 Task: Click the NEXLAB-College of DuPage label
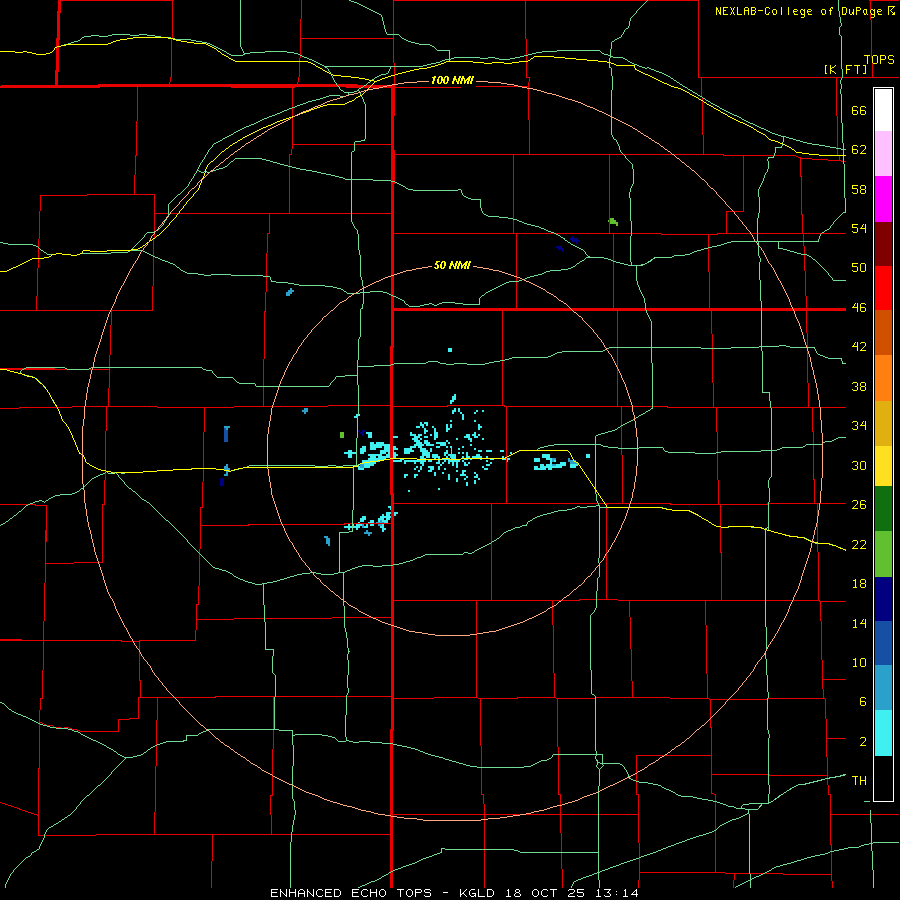point(798,11)
